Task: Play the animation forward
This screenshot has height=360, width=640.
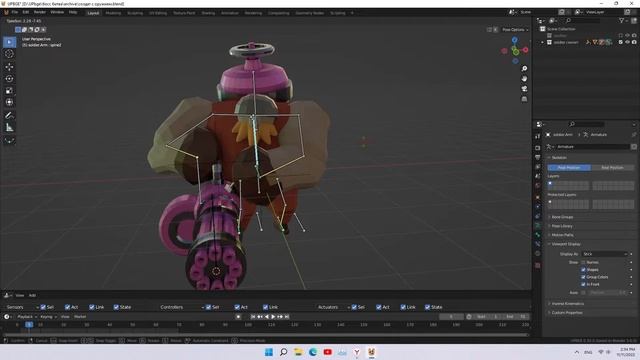Action: click(273, 317)
